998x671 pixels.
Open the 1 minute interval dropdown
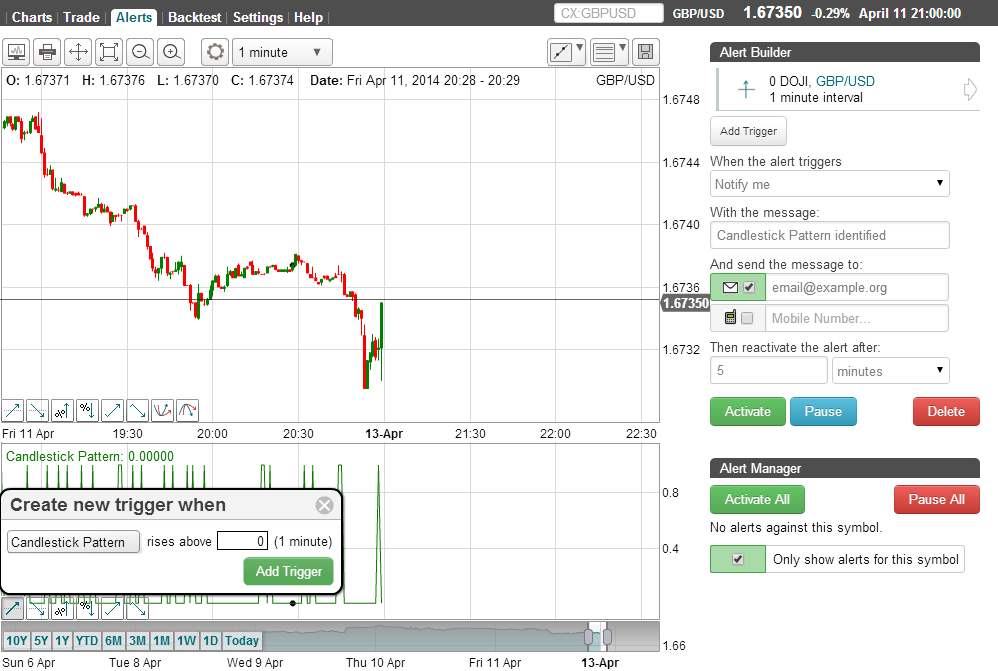pyautogui.click(x=283, y=52)
